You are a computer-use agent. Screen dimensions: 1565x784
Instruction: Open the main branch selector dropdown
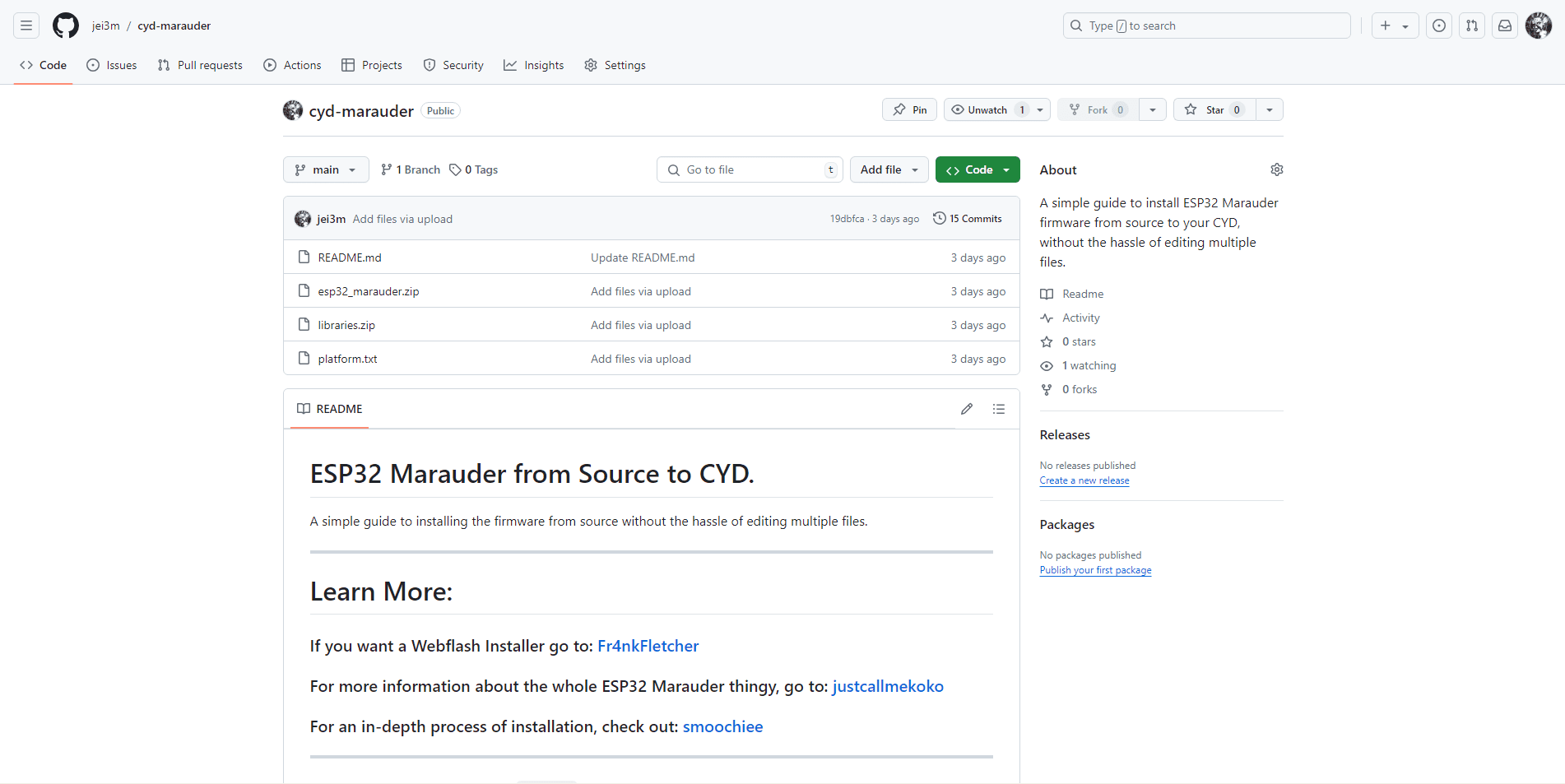click(326, 169)
